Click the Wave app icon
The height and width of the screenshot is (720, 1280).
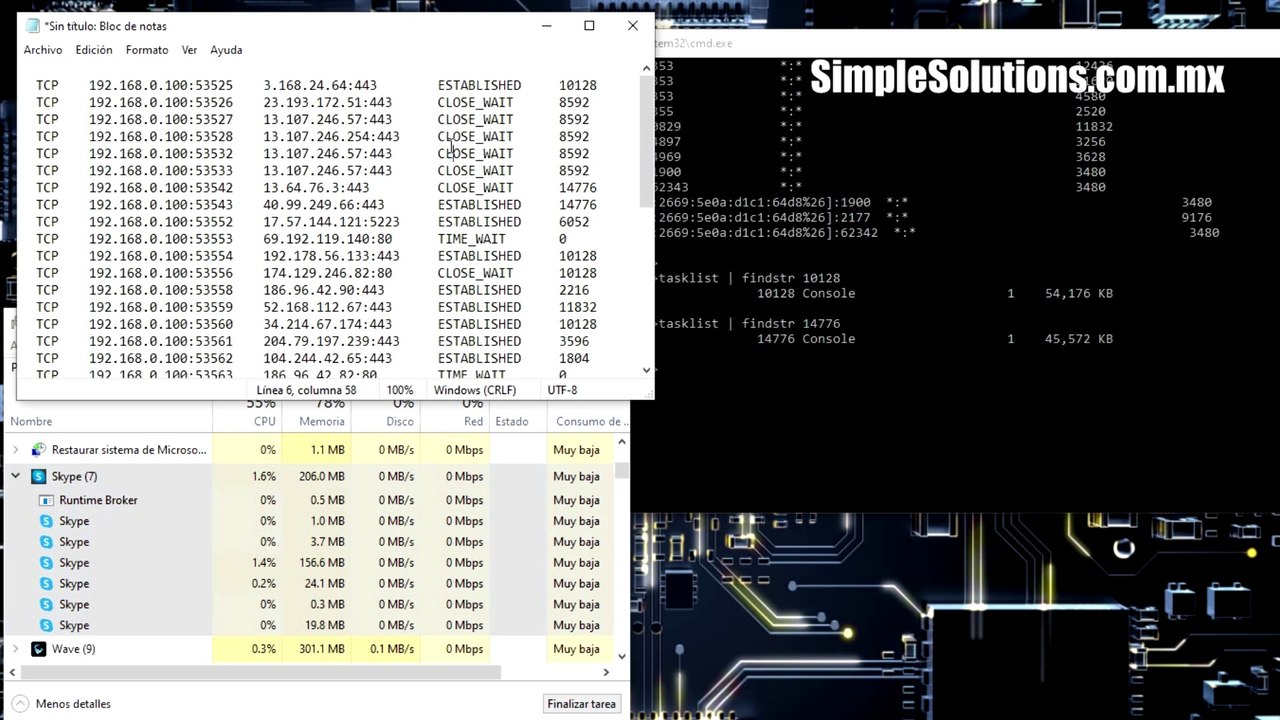tap(39, 649)
